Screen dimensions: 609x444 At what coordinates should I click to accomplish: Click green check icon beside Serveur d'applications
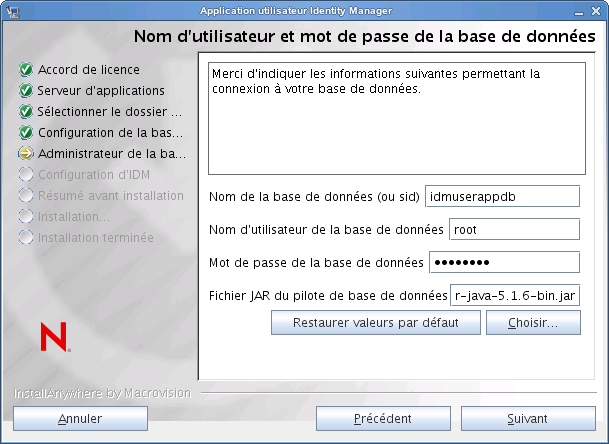tap(26, 91)
